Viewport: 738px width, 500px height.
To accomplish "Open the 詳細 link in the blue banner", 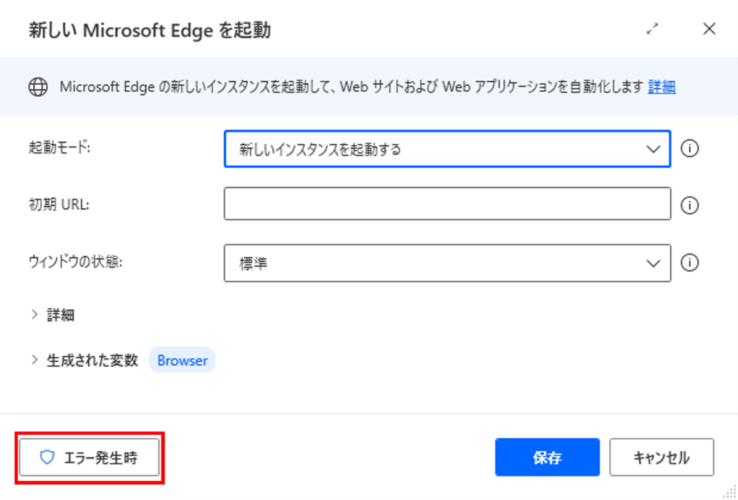I will [x=662, y=87].
